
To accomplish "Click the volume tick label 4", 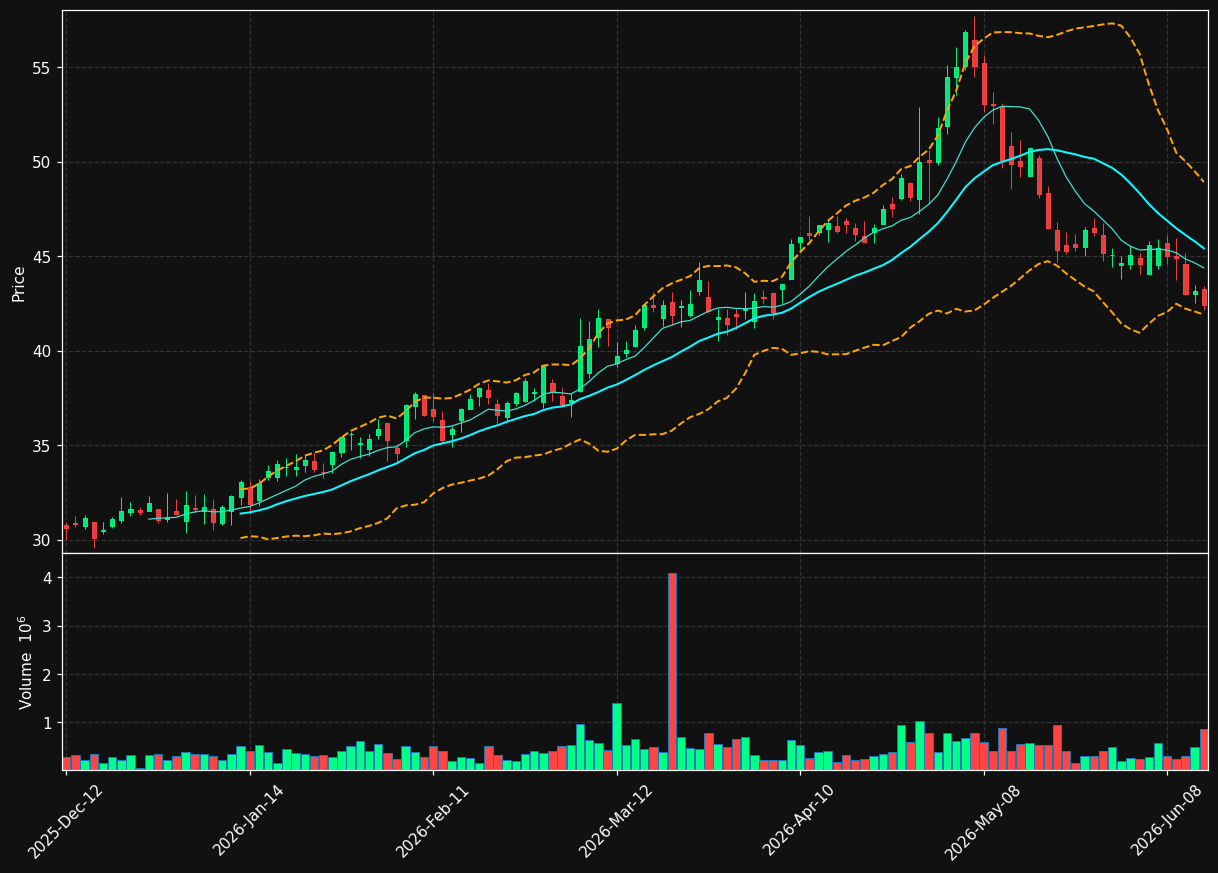I will click(47, 578).
